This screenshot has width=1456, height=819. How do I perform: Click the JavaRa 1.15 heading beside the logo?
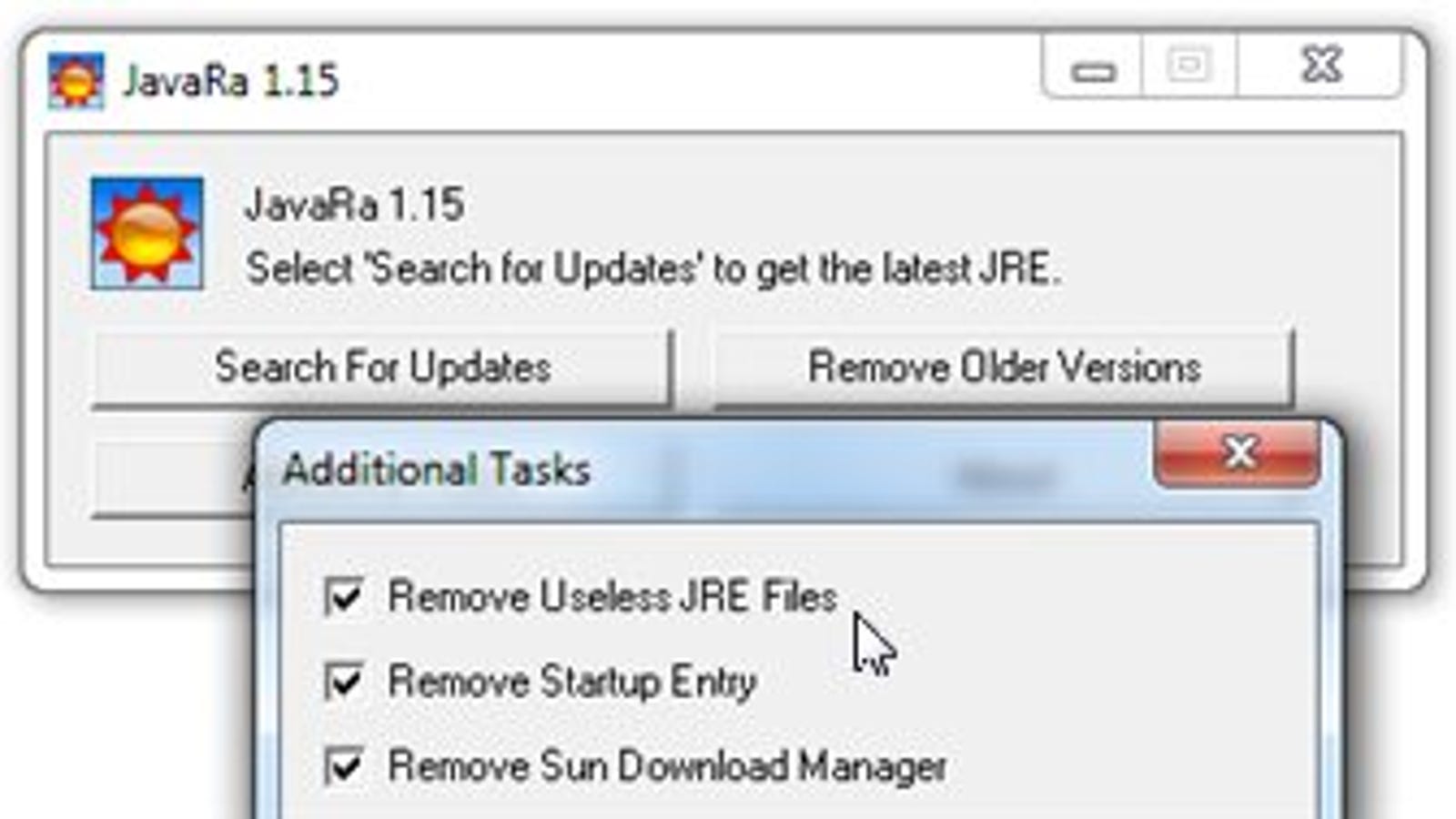[355, 204]
